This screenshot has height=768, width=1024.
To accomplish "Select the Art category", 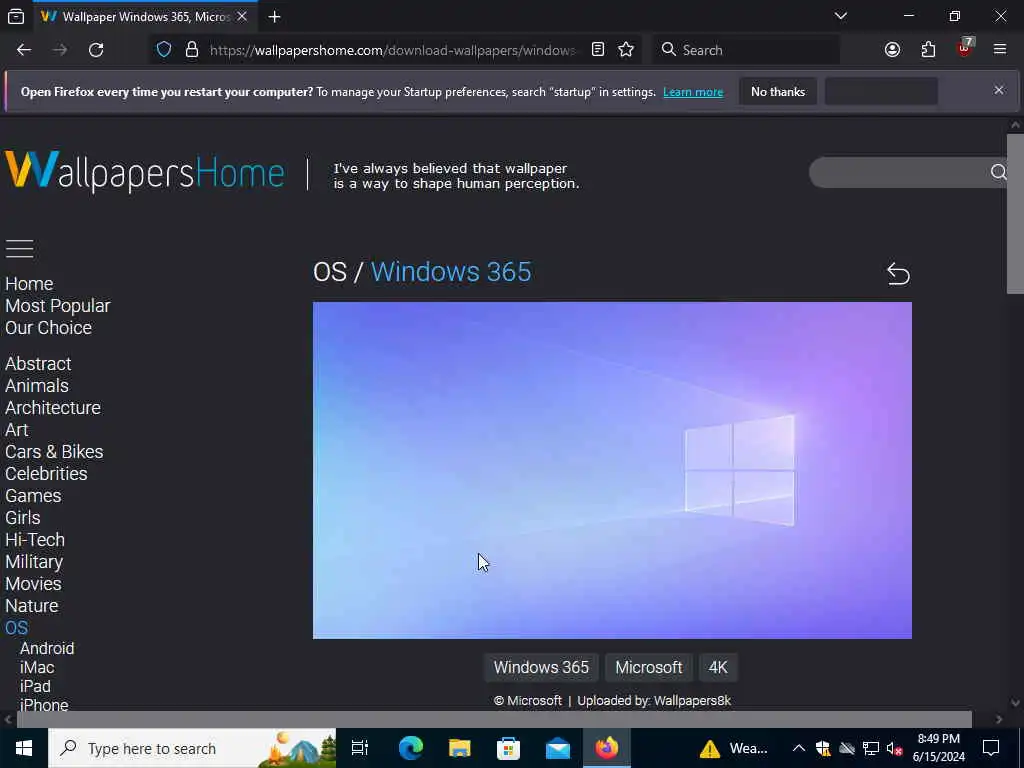I will (17, 430).
